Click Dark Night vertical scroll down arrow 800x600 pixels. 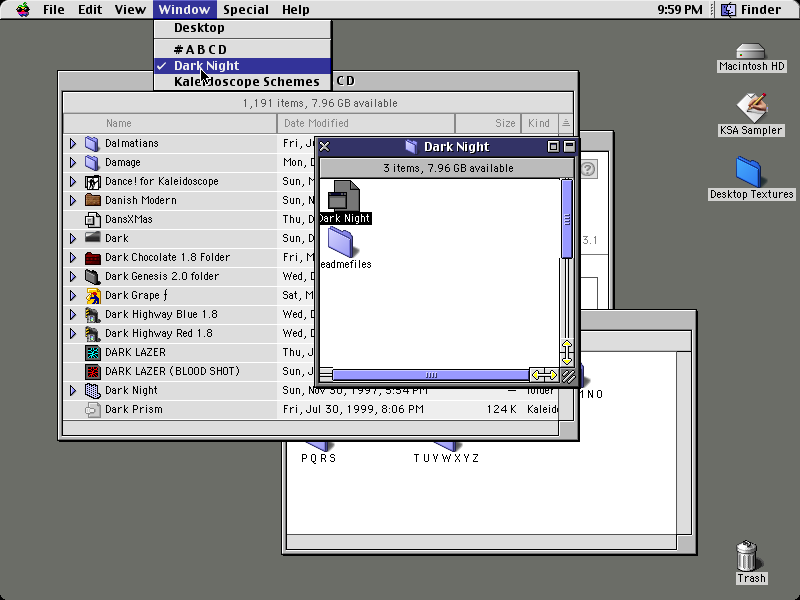(x=567, y=360)
